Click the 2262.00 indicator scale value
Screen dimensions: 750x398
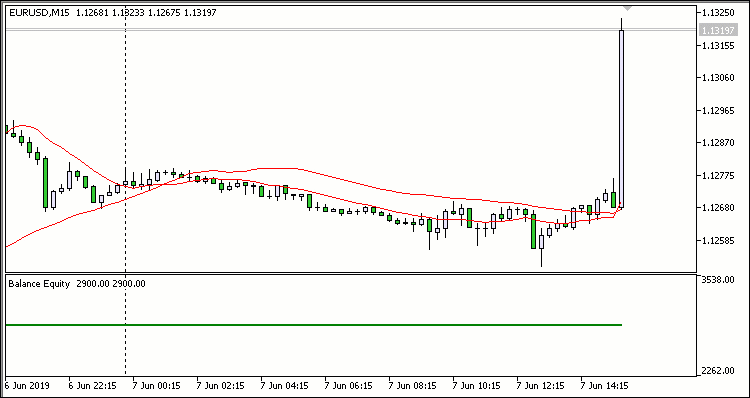coord(718,371)
